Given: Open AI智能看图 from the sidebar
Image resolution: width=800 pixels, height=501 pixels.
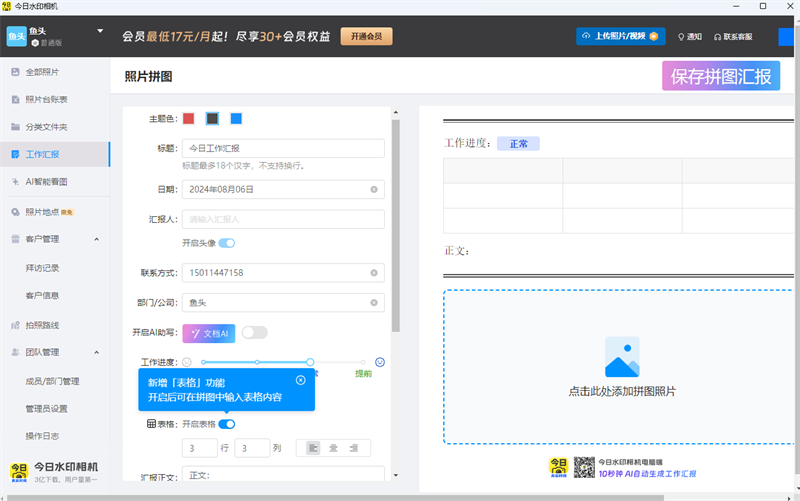Looking at the screenshot, I should click(46, 182).
